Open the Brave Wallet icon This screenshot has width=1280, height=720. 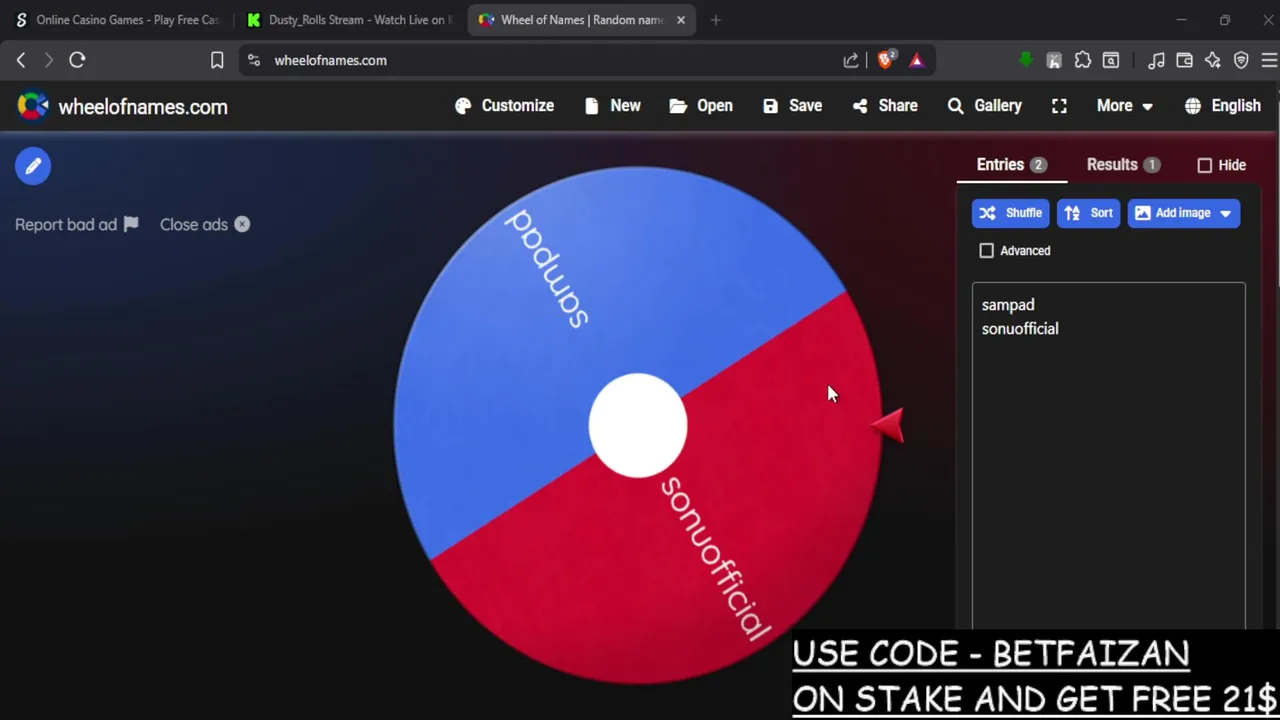1185,60
